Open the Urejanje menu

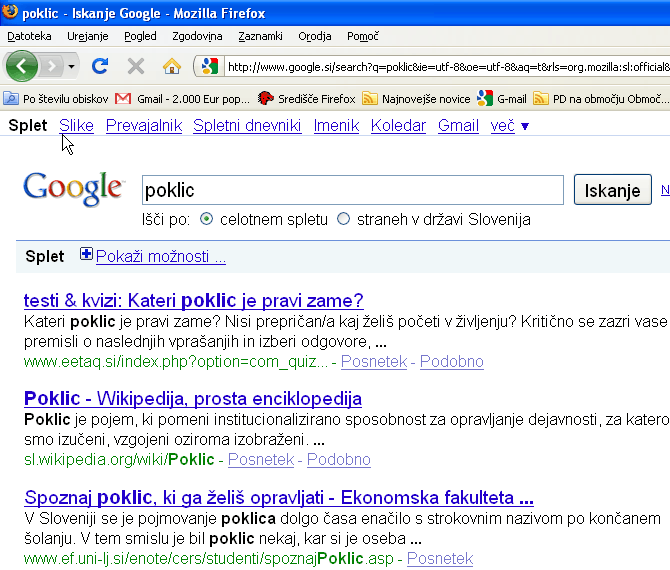[x=88, y=36]
